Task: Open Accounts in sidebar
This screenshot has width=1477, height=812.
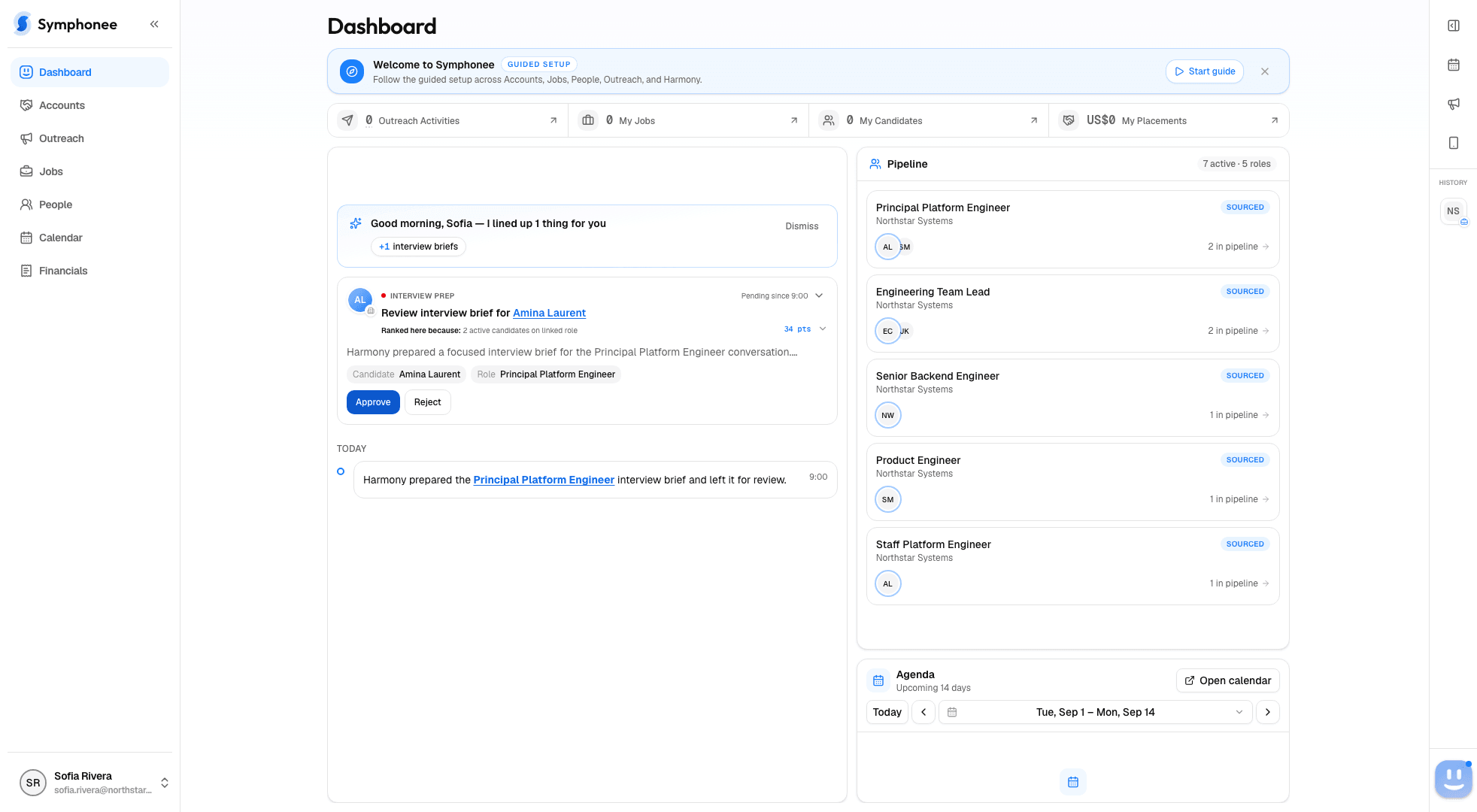Action: (x=89, y=105)
